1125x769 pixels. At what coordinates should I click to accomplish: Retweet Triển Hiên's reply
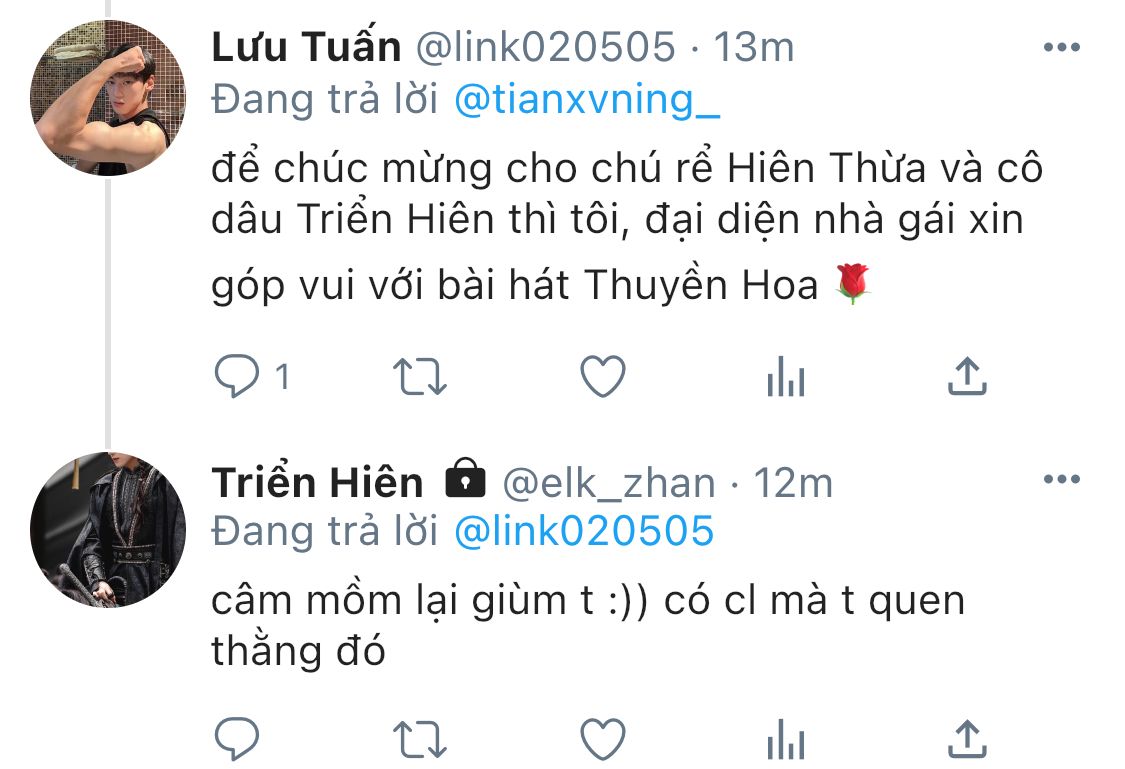[420, 740]
